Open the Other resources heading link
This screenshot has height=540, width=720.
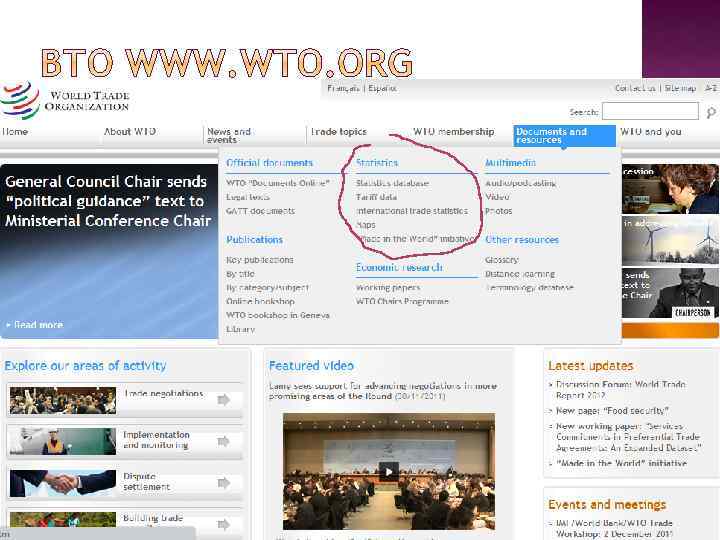[x=522, y=240]
